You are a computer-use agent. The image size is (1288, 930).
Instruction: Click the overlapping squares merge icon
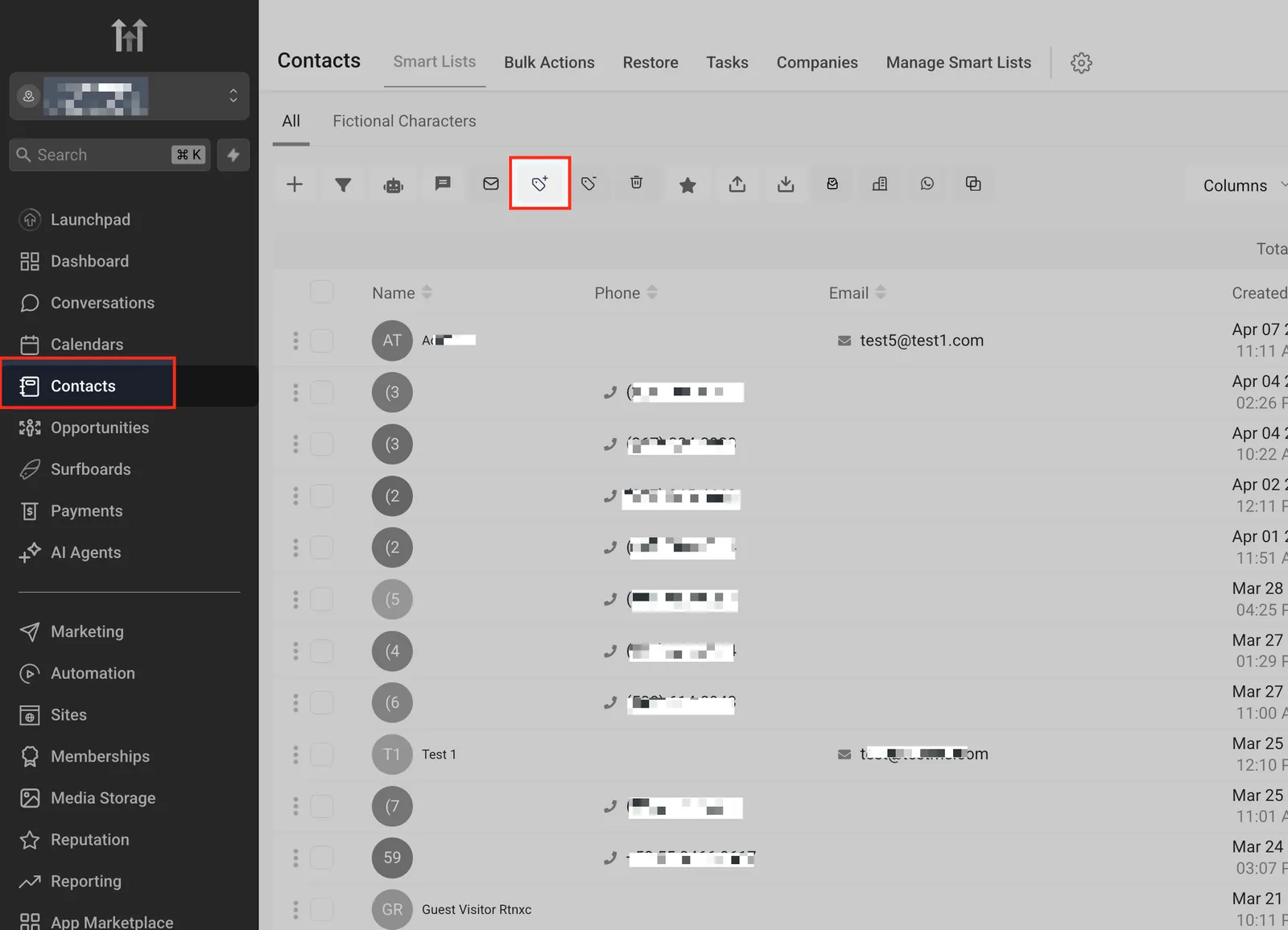973,184
